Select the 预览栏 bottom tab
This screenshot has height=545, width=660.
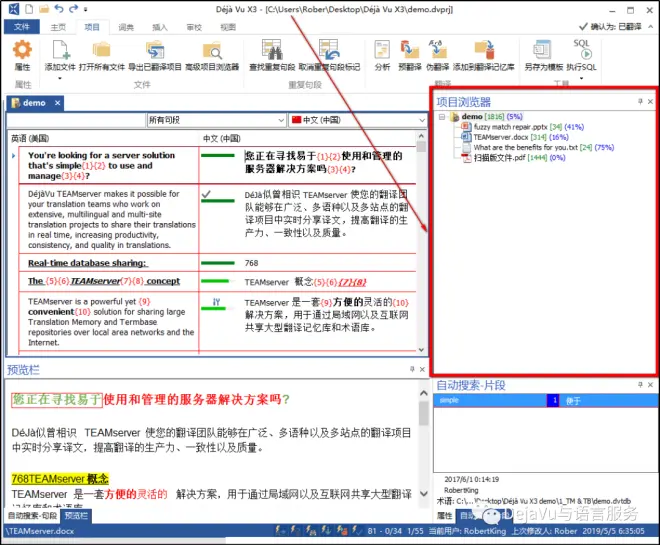tap(76, 516)
